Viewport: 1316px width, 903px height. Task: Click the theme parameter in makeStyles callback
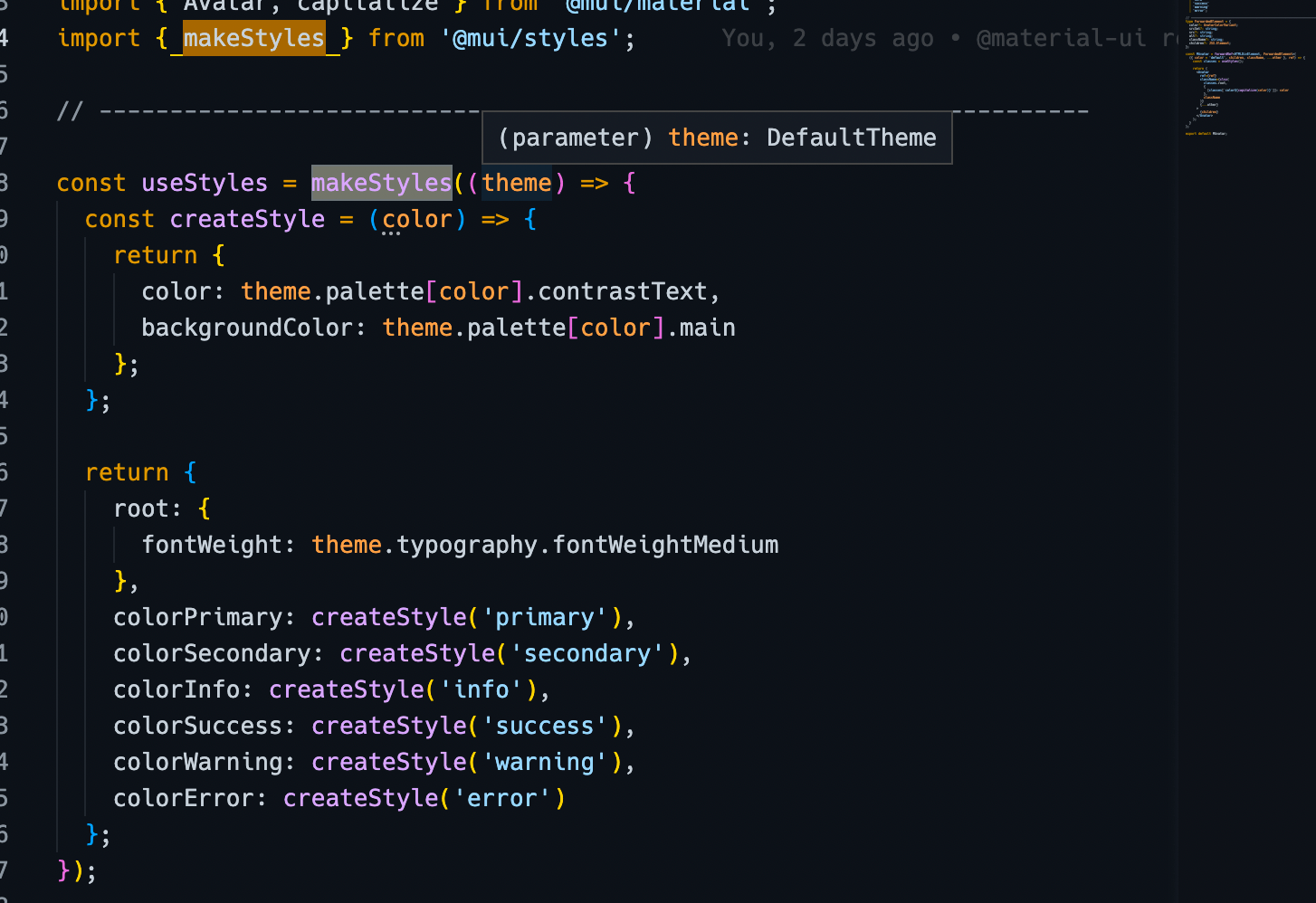(516, 183)
